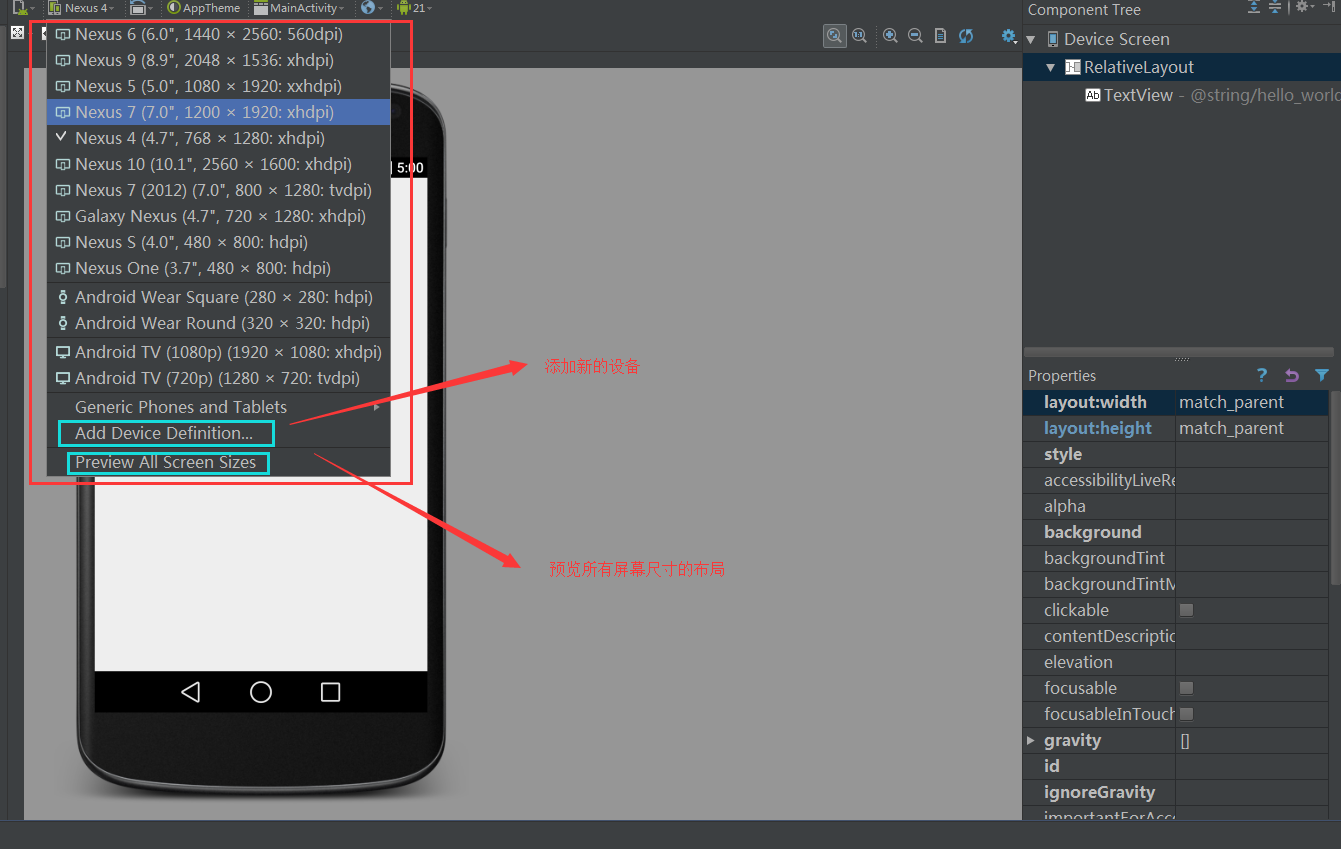
Task: Choose Nexus 7 (2012) device entry
Action: 218,190
